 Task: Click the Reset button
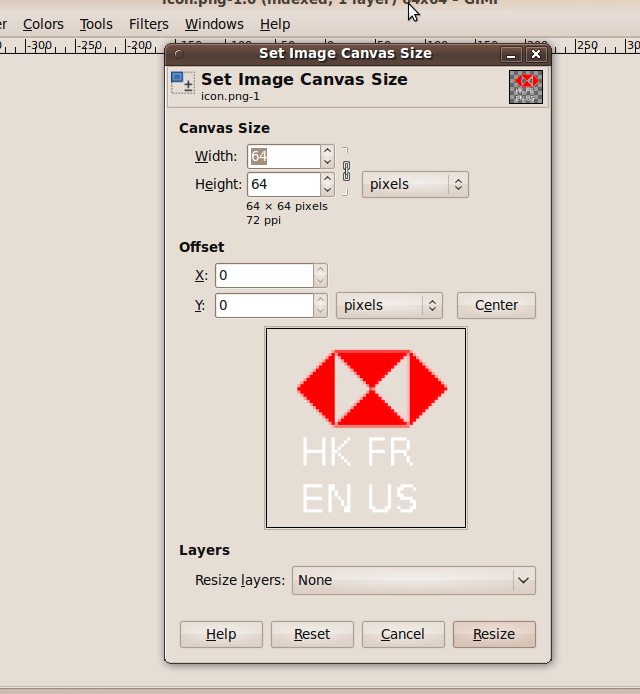(x=312, y=634)
